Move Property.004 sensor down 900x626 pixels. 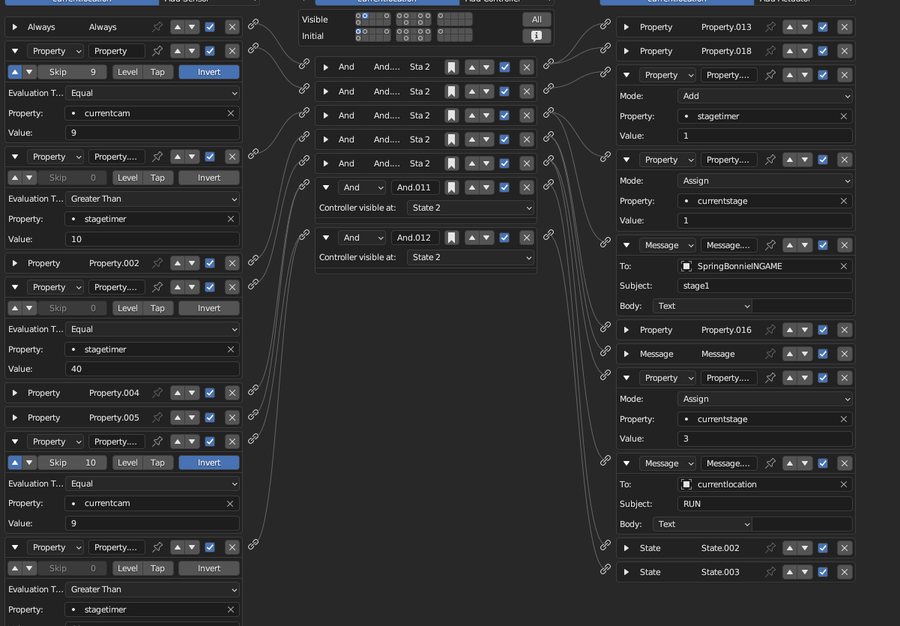(192, 393)
